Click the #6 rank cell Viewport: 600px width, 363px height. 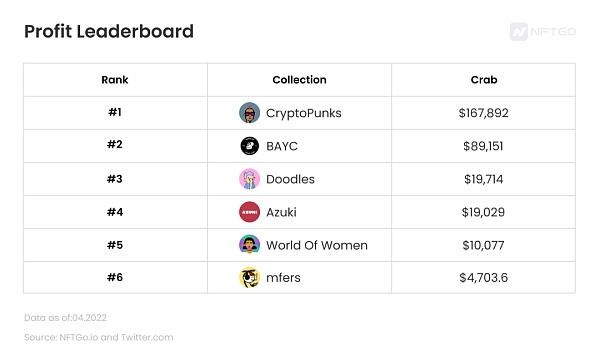click(115, 277)
